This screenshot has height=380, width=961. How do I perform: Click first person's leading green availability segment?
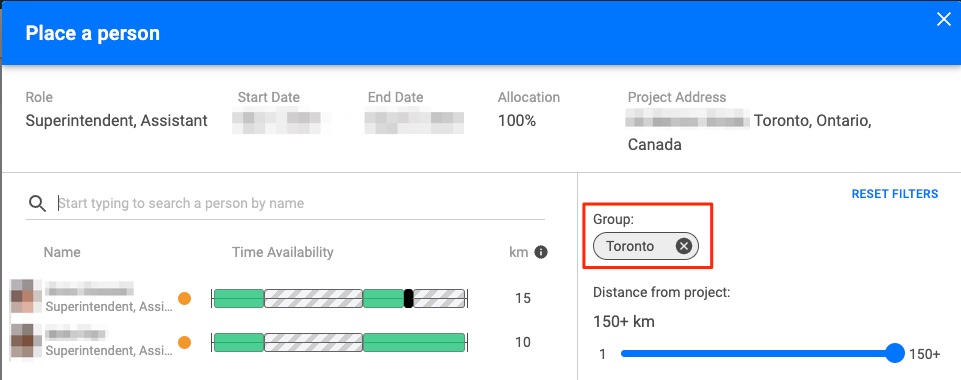pyautogui.click(x=238, y=298)
